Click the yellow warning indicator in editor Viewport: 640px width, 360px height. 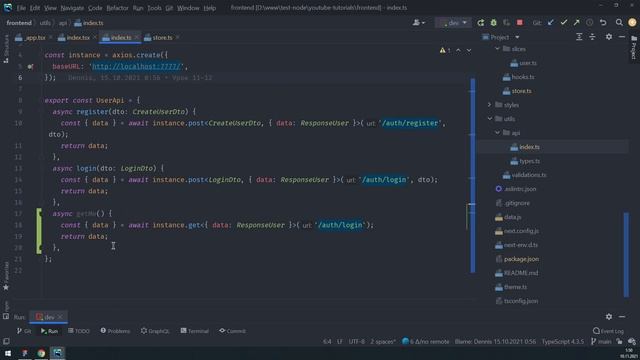click(x=445, y=50)
